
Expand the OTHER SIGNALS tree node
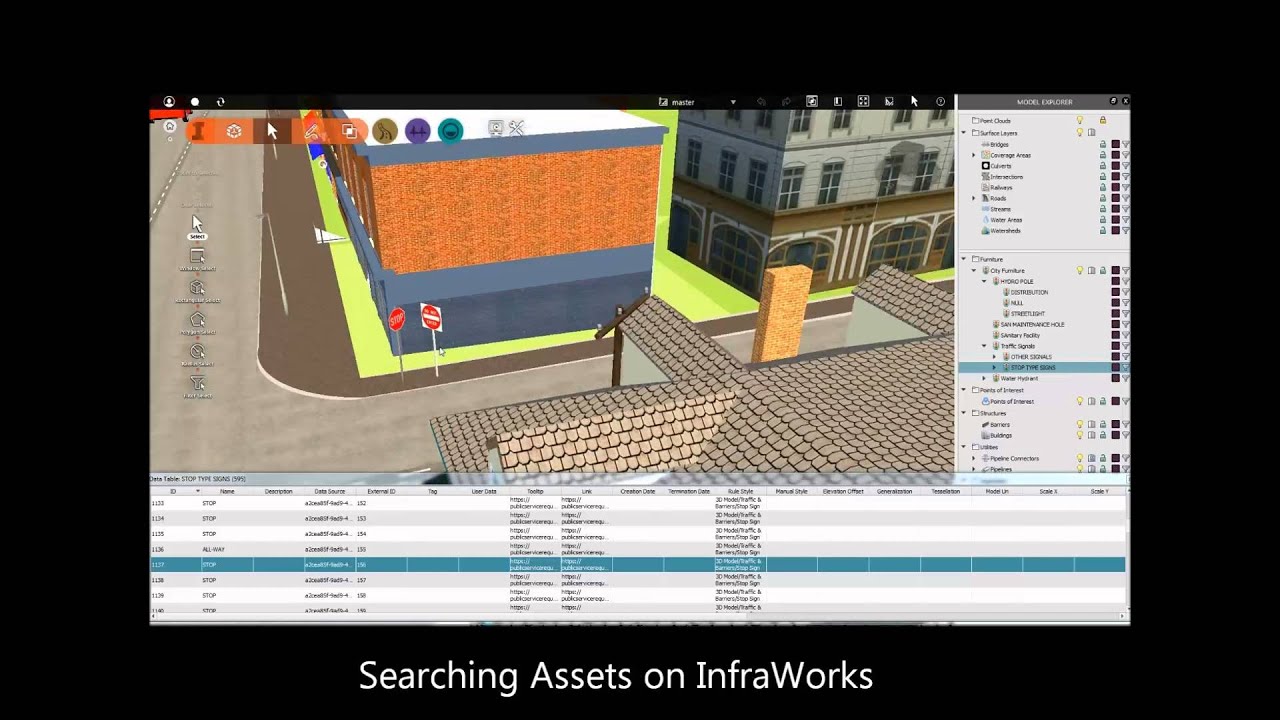(994, 357)
